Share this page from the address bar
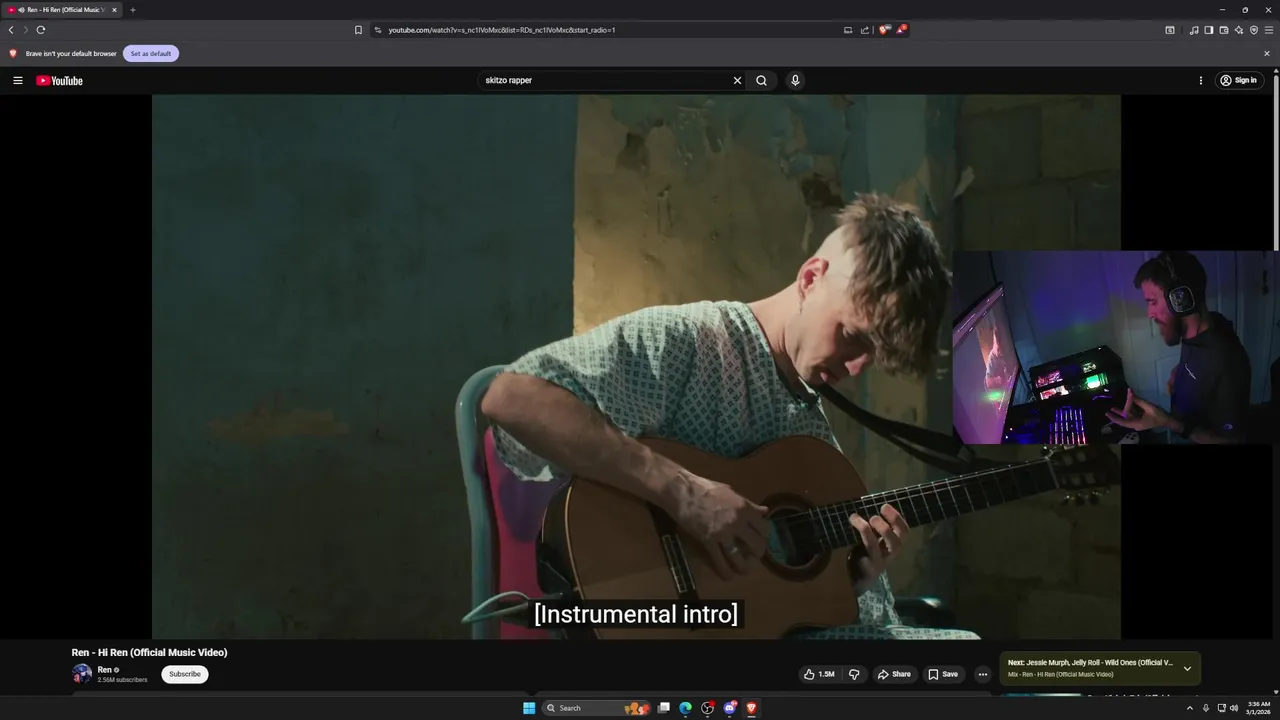Image resolution: width=1280 pixels, height=720 pixels. click(865, 30)
